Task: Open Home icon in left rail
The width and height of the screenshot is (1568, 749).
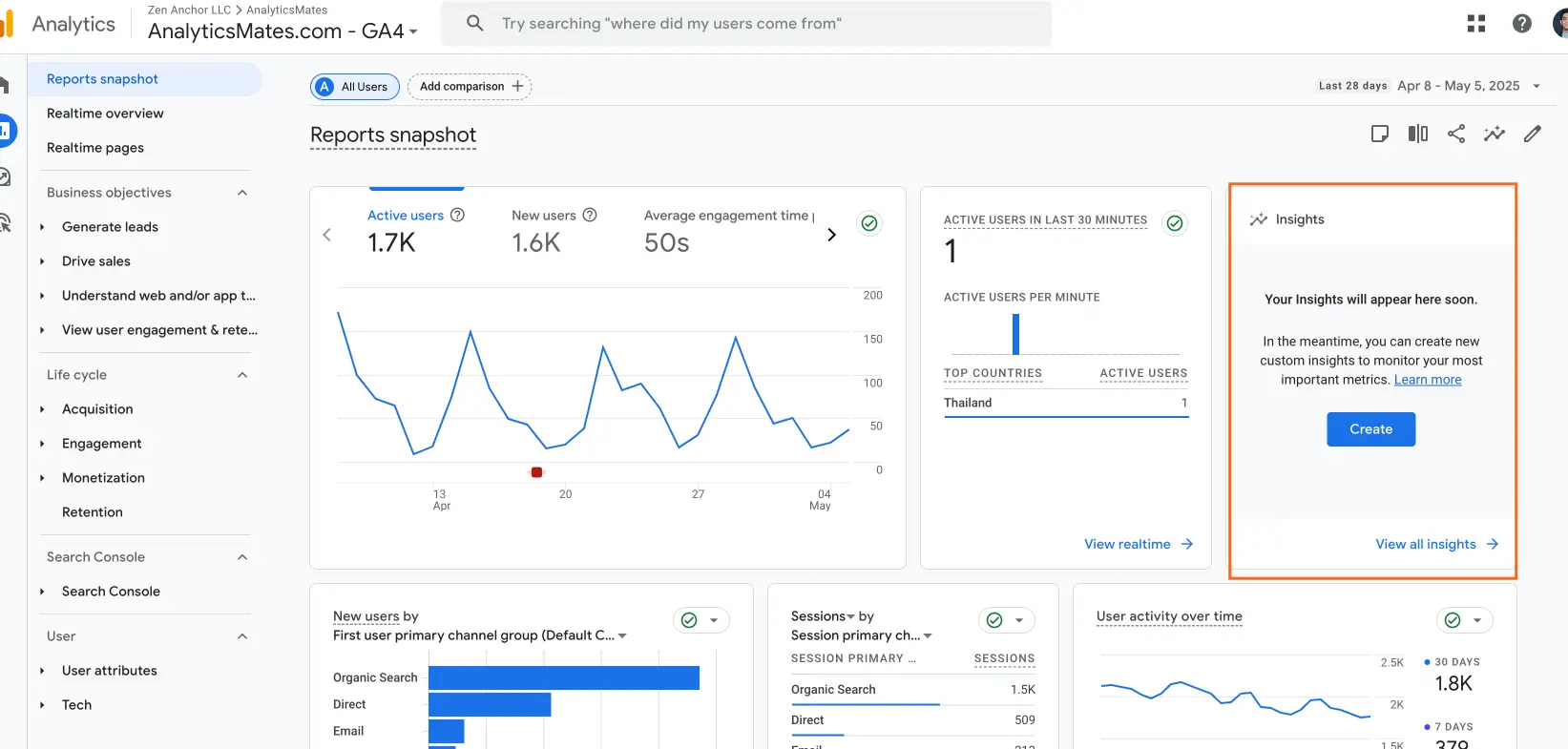Action: coord(4,85)
